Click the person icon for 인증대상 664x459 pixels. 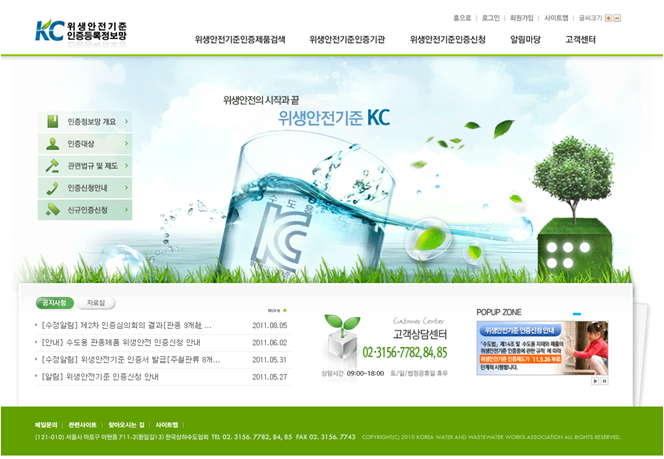point(53,144)
